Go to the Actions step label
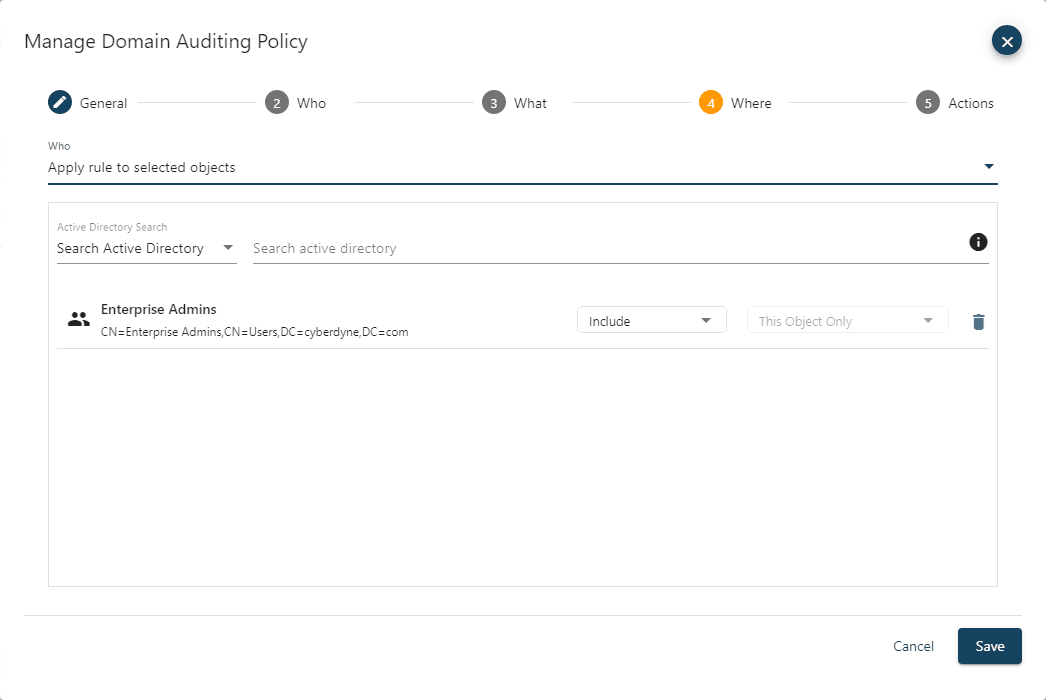1046x700 pixels. click(x=970, y=103)
